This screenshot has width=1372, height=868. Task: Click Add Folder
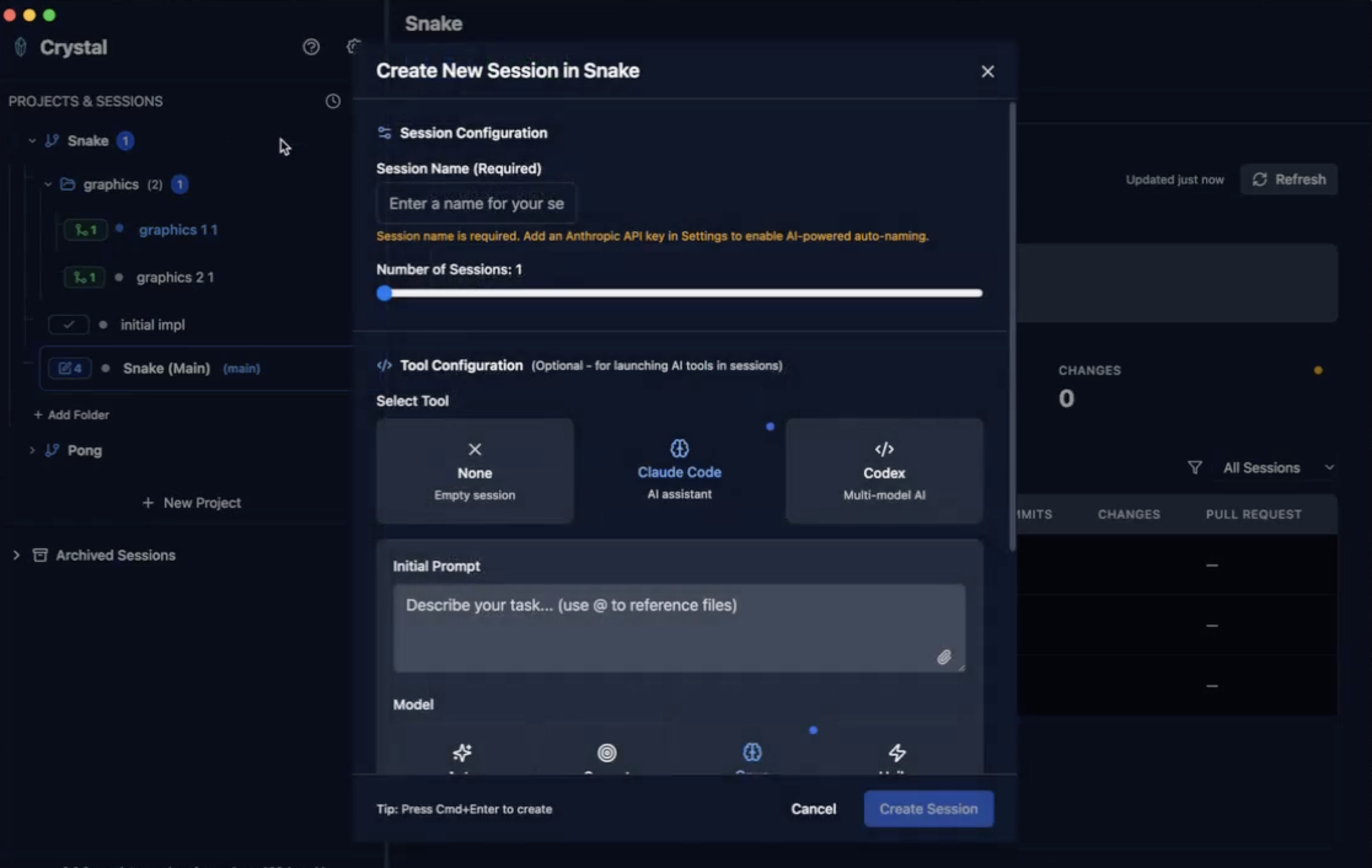click(72, 415)
